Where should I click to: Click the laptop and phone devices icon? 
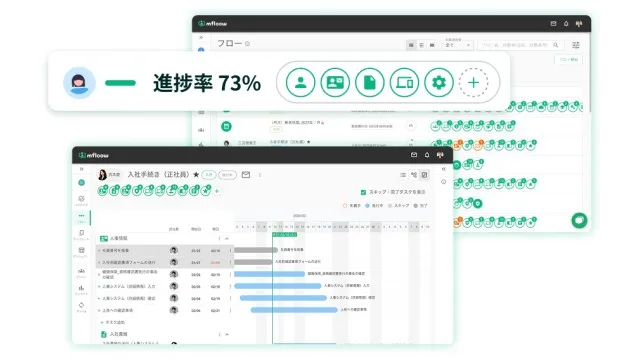click(x=404, y=82)
